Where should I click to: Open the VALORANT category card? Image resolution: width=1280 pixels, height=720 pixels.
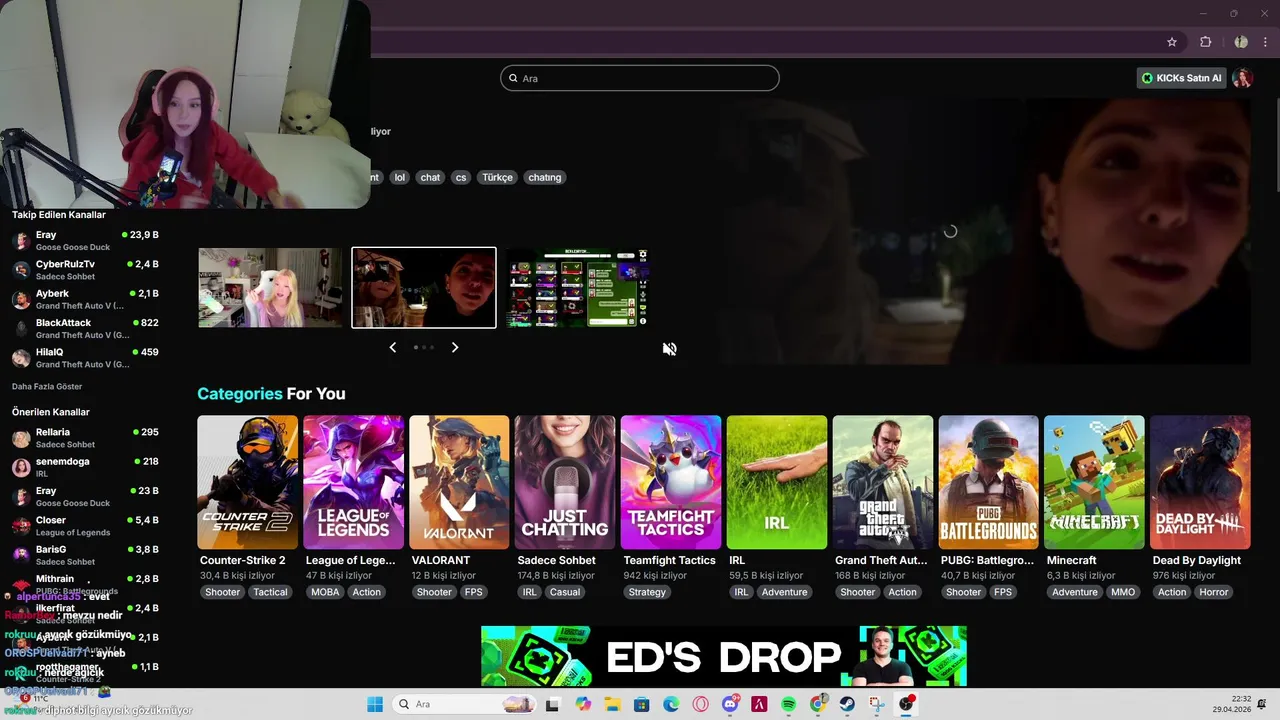459,482
